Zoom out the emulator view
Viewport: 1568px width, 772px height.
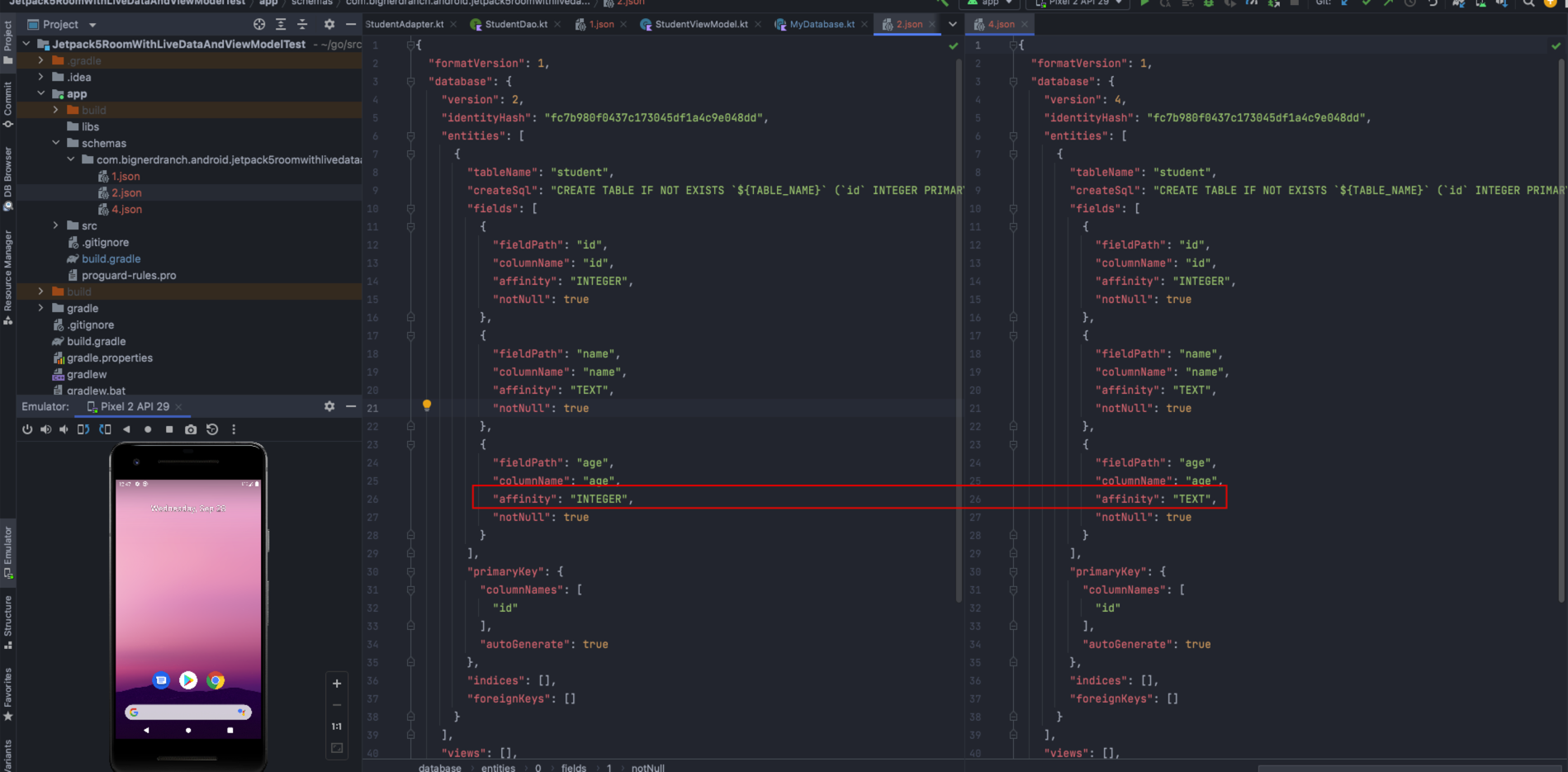[337, 705]
